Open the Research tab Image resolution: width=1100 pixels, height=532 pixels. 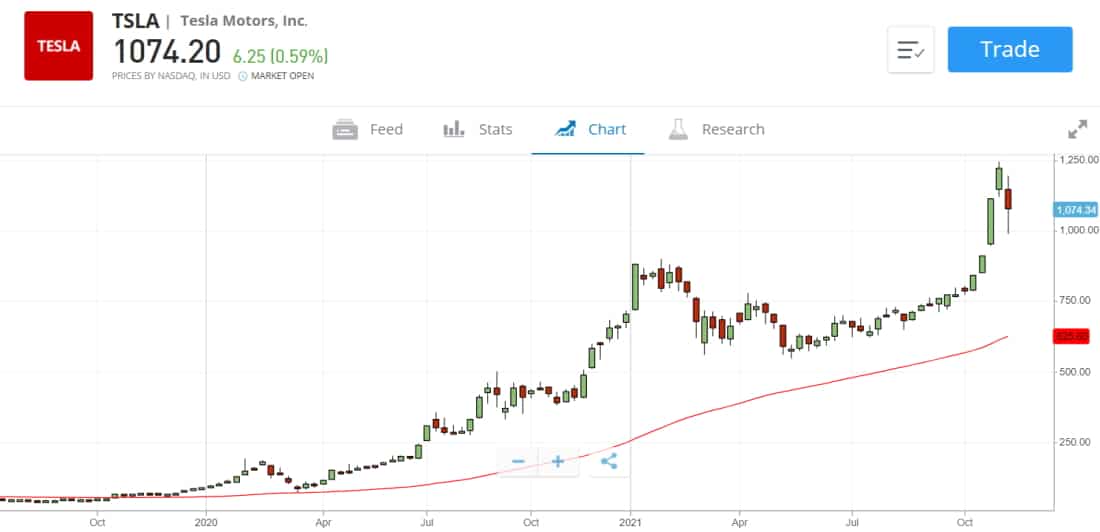click(x=716, y=130)
